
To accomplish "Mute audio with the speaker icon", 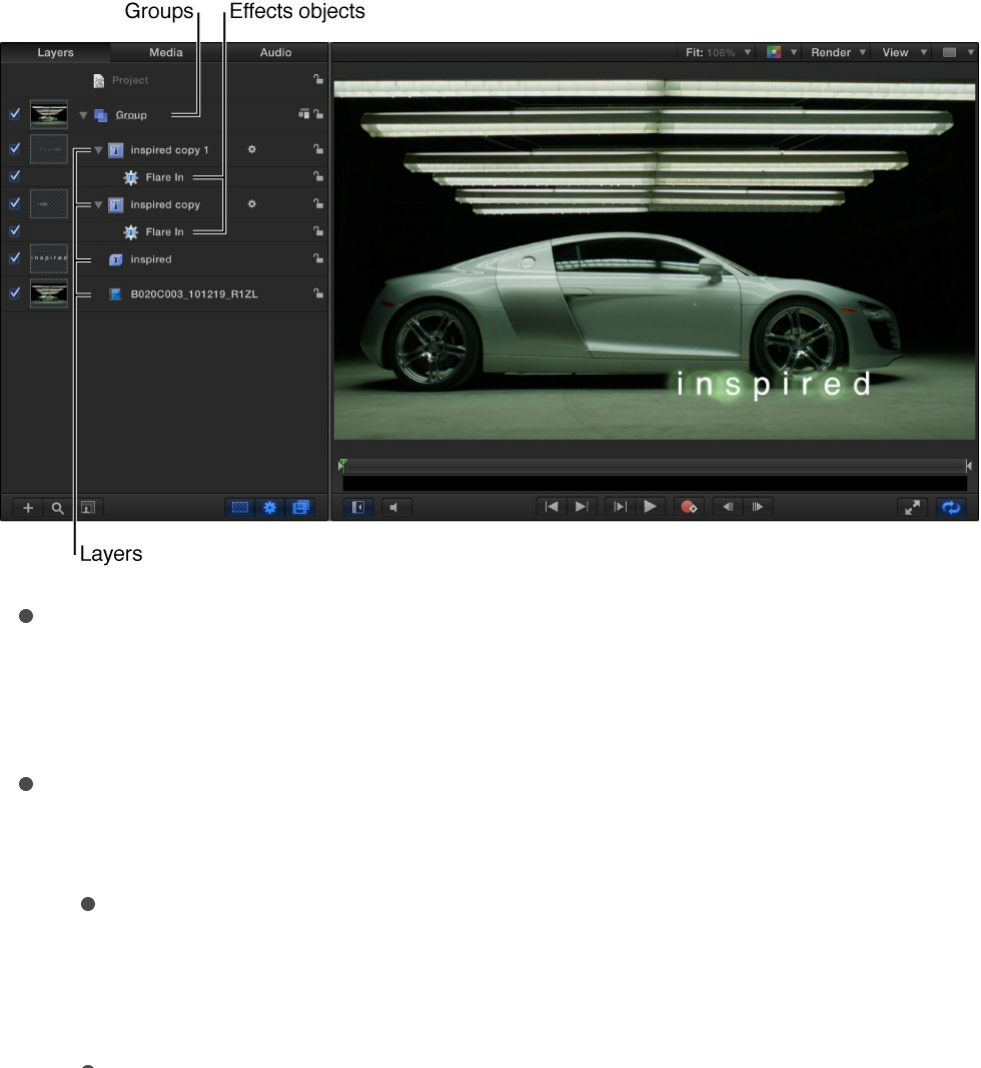I will (394, 507).
